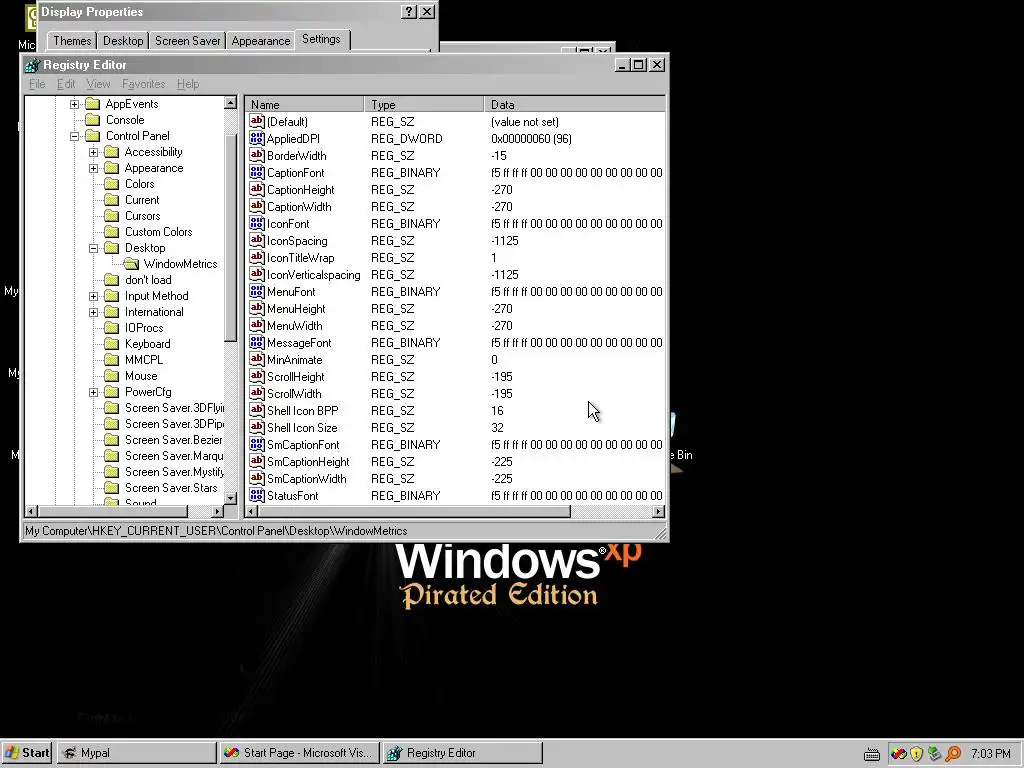Click the BorderWidth string value icon
This screenshot has height=768, width=1024.
pos(257,155)
